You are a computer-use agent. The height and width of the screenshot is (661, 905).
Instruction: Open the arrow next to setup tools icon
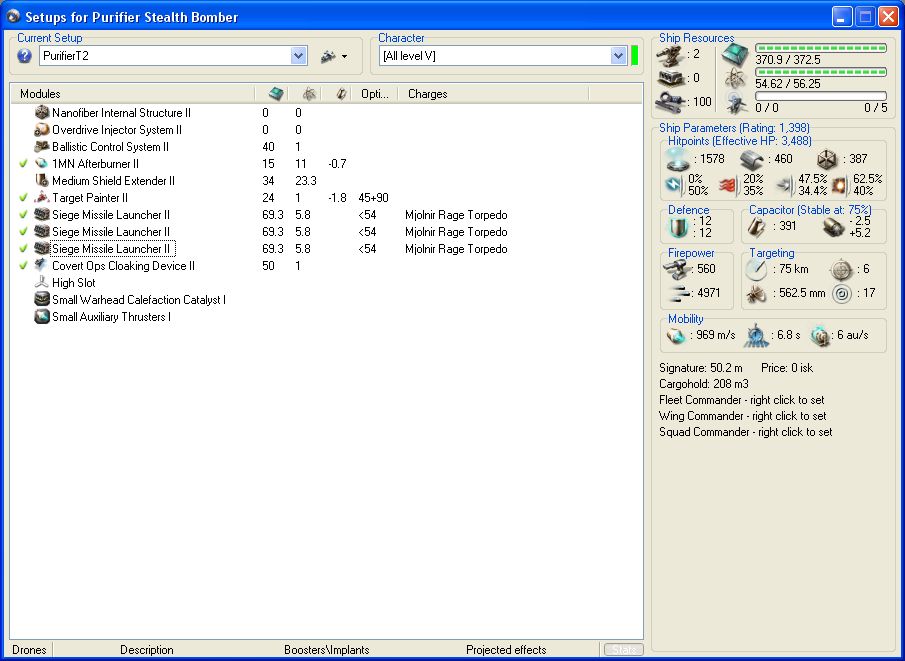[x=345, y=57]
